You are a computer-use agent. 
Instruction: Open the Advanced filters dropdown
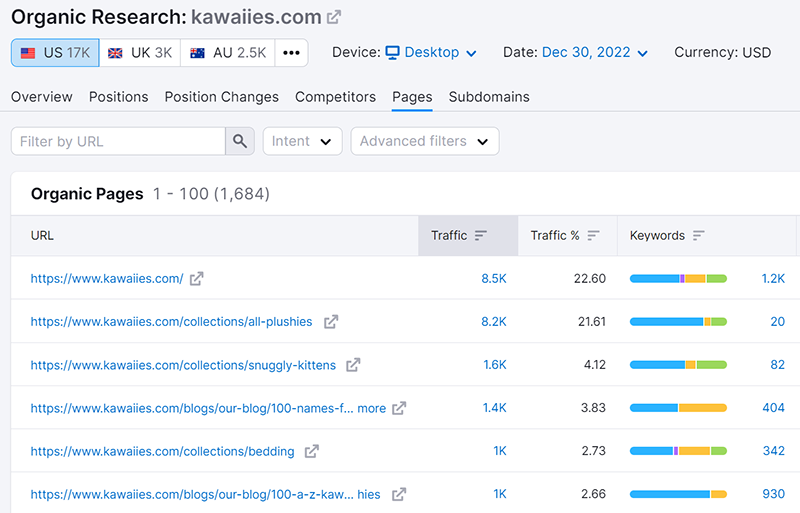[x=424, y=141]
